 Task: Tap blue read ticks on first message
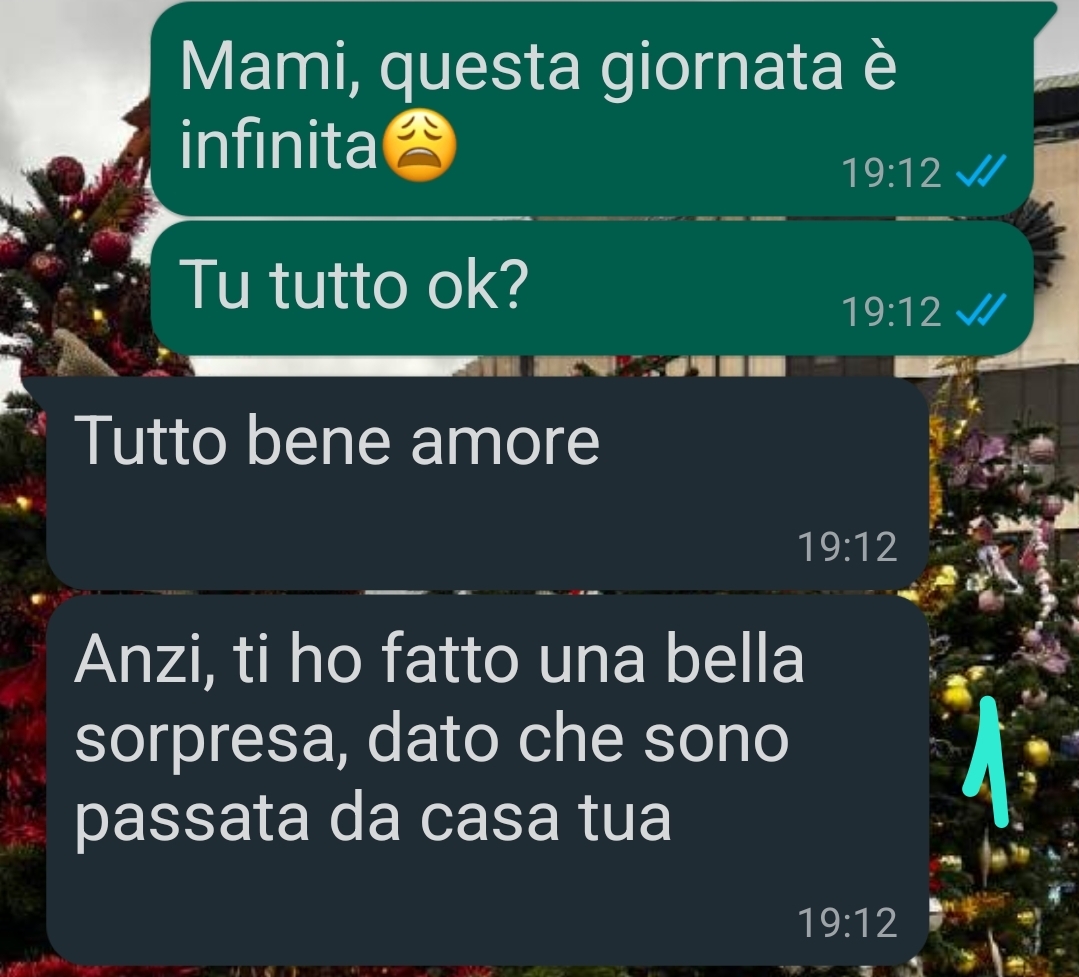981,171
